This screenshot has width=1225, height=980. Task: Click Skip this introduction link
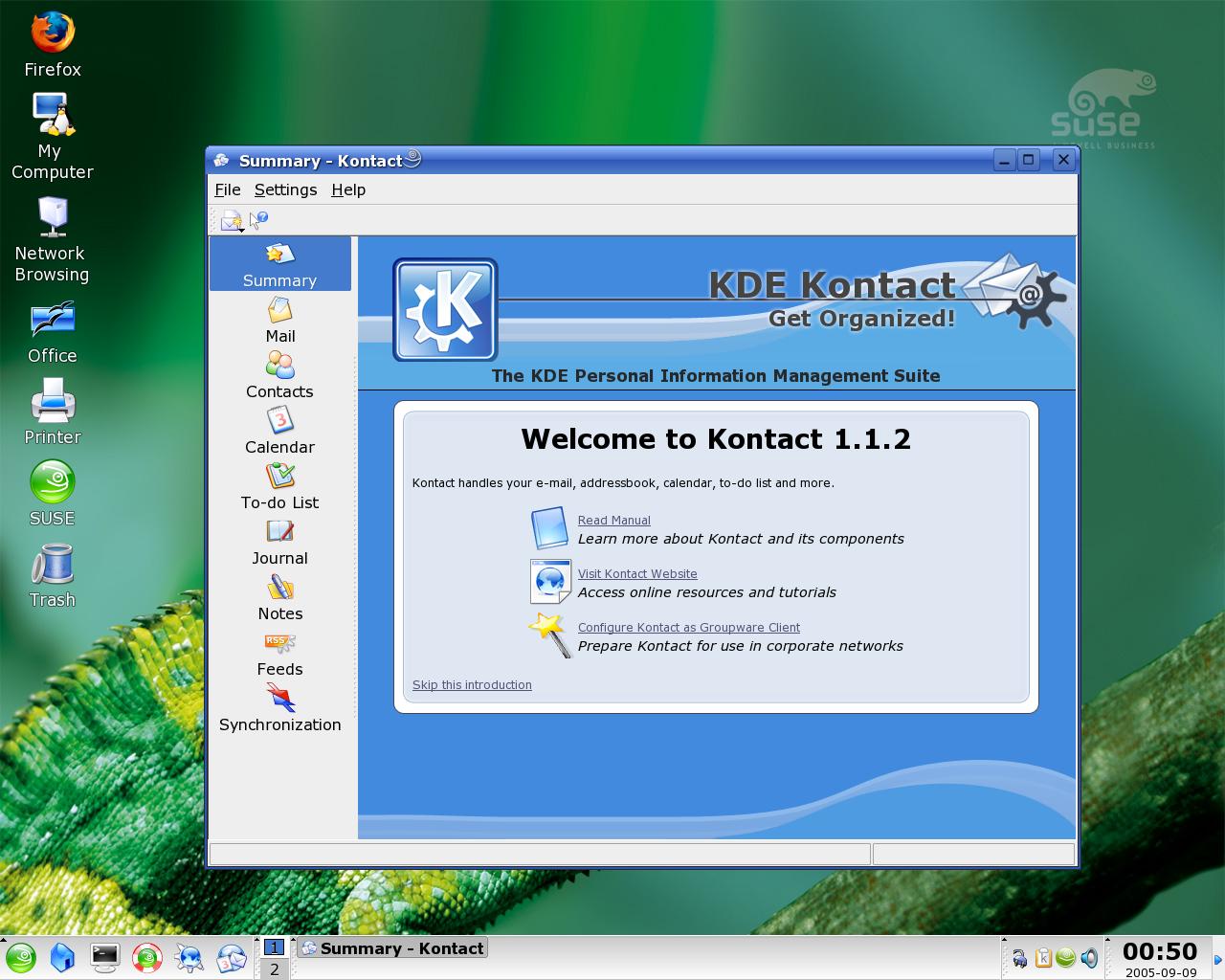[x=472, y=684]
